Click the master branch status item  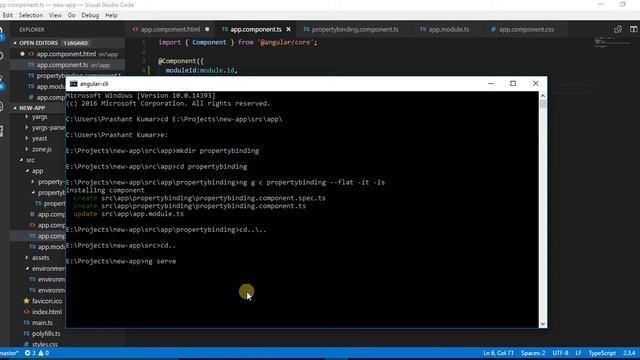coord(9,353)
